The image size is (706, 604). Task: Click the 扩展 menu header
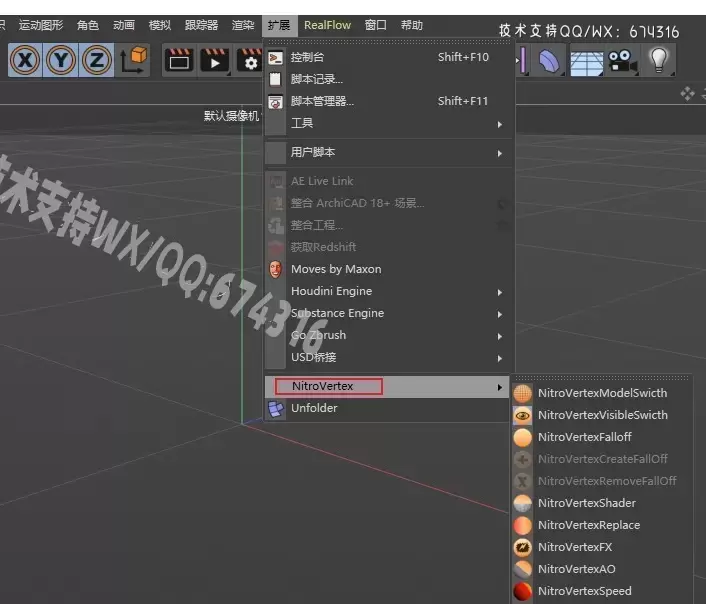point(279,25)
